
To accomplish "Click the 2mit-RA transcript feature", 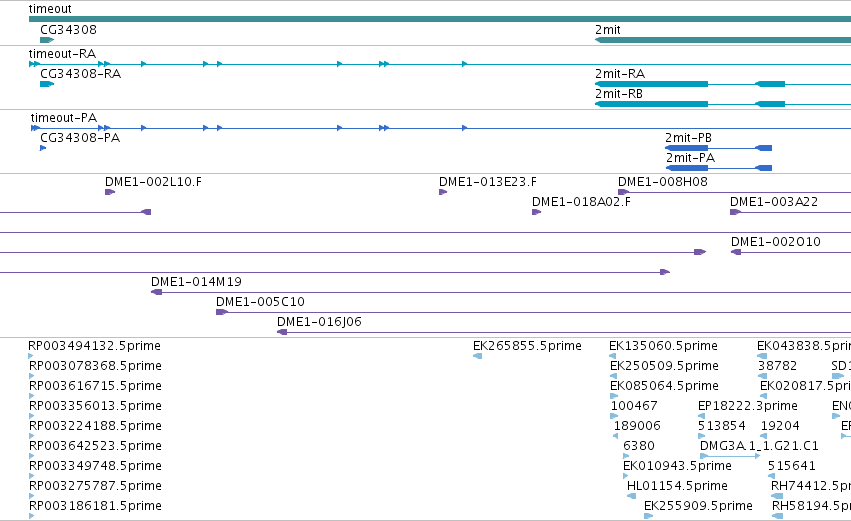I will point(723,84).
